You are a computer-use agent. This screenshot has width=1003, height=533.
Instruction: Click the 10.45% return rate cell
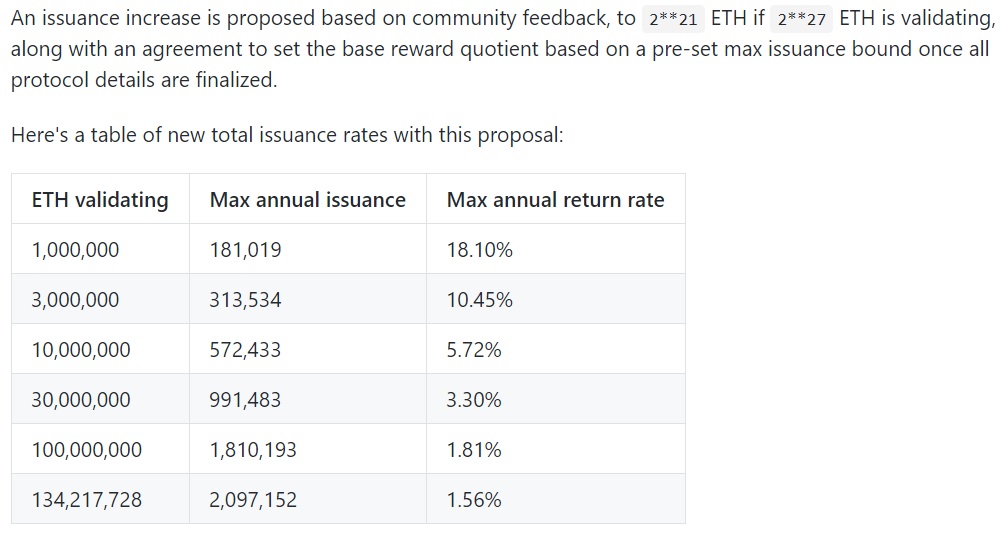coord(479,300)
